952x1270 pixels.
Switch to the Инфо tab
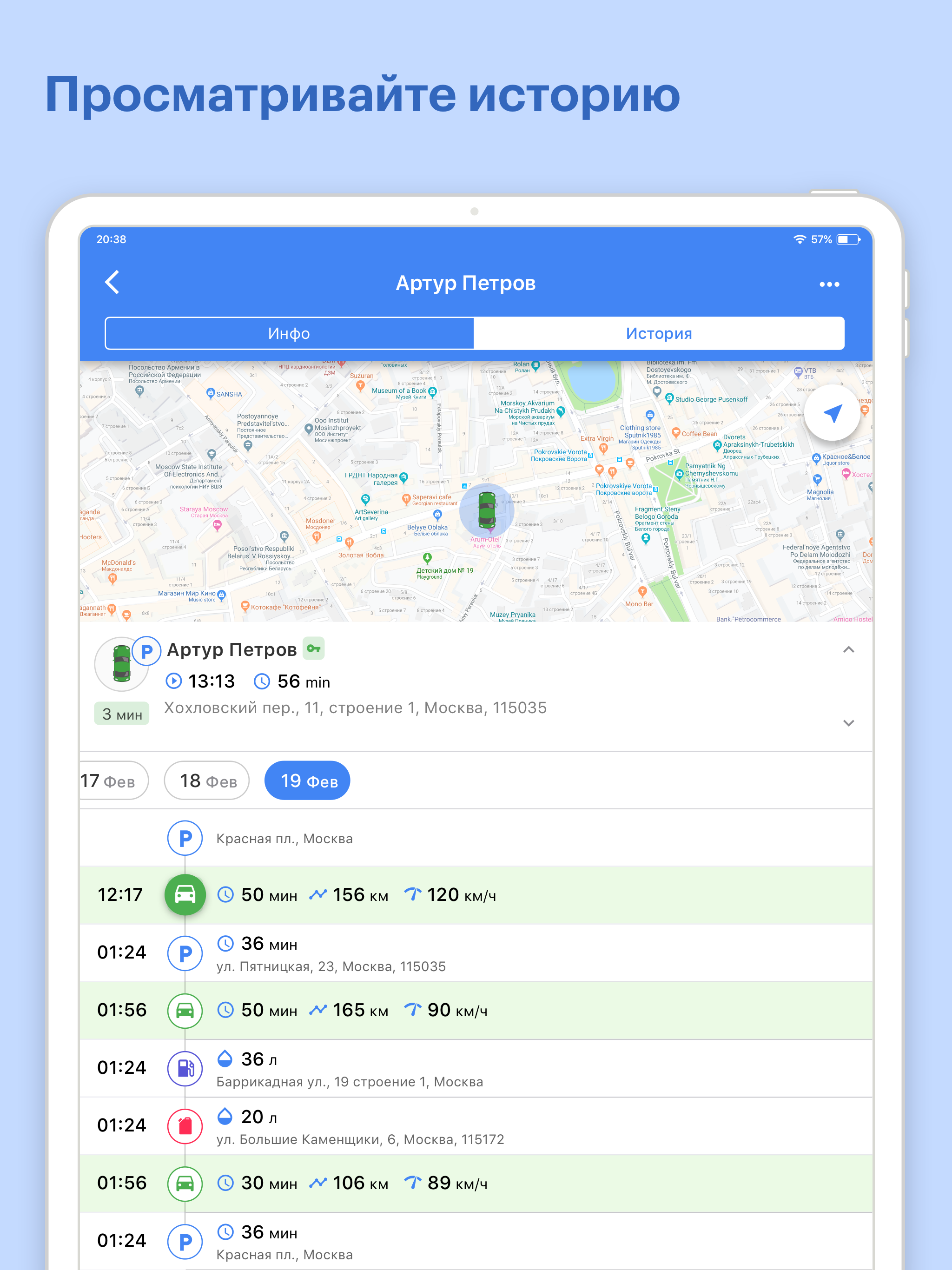(x=290, y=333)
